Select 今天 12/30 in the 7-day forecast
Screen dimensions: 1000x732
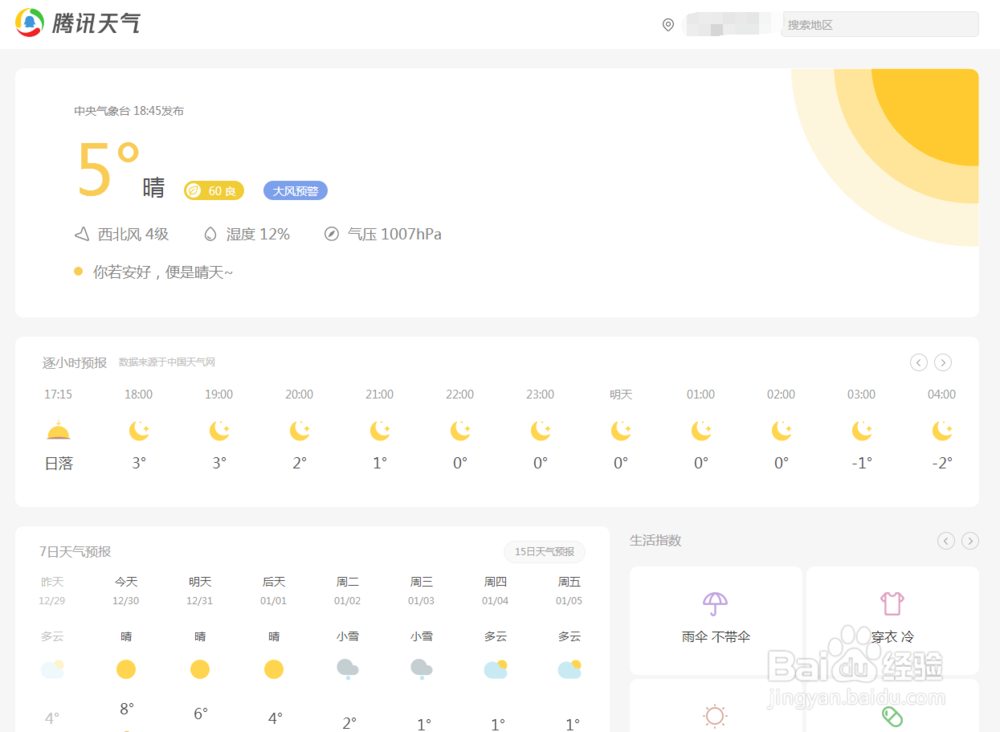coord(126,591)
